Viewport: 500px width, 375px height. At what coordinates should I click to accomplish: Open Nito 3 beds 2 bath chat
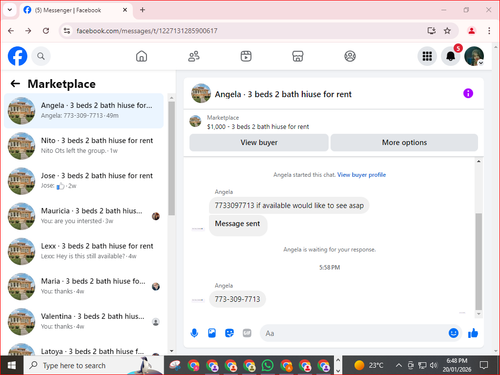(x=84, y=146)
